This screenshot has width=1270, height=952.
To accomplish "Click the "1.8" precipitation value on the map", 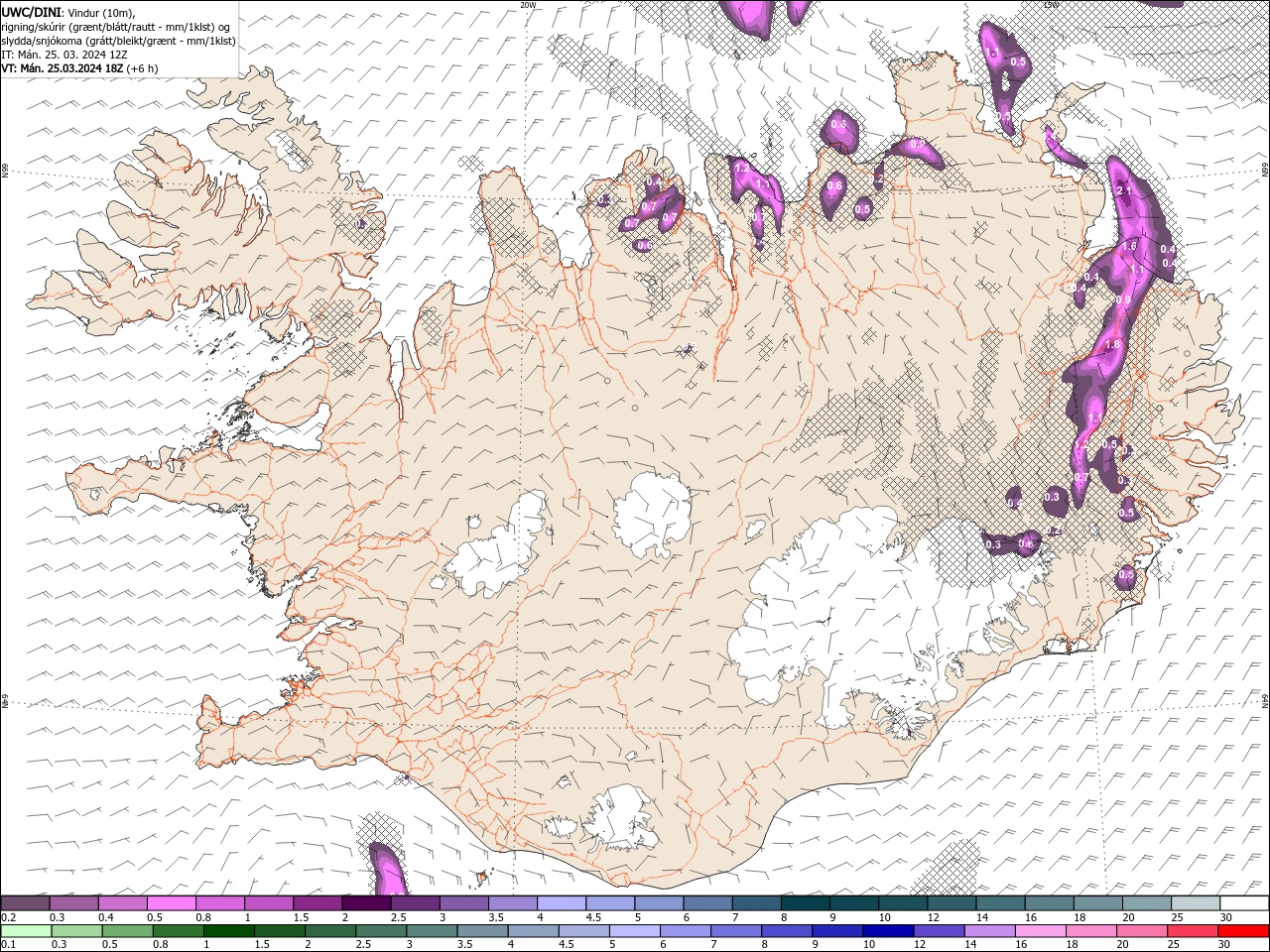I will (1112, 345).
